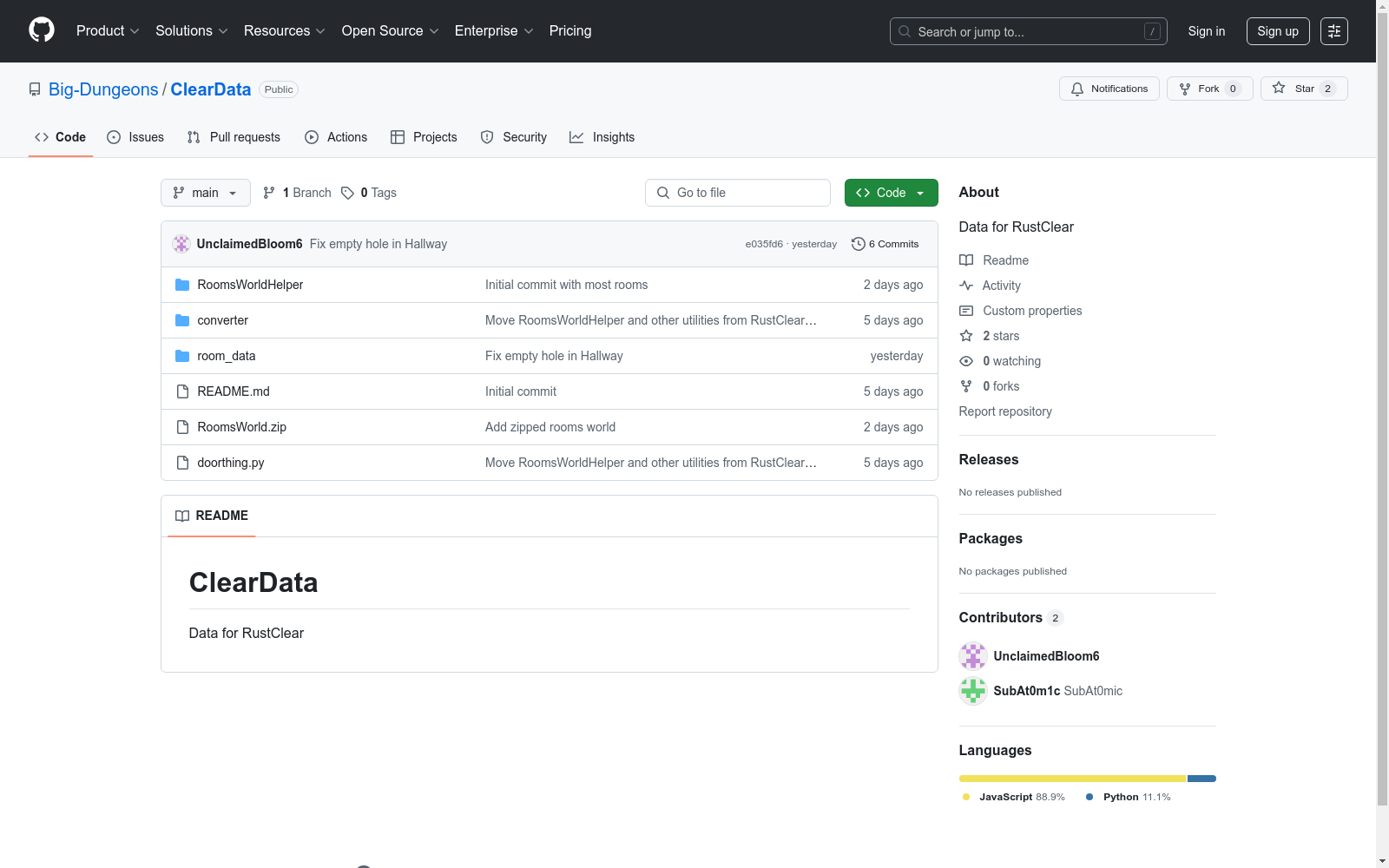Screen dimensions: 1389x868
Task: Expand the Solutions menu
Action: pos(192,31)
